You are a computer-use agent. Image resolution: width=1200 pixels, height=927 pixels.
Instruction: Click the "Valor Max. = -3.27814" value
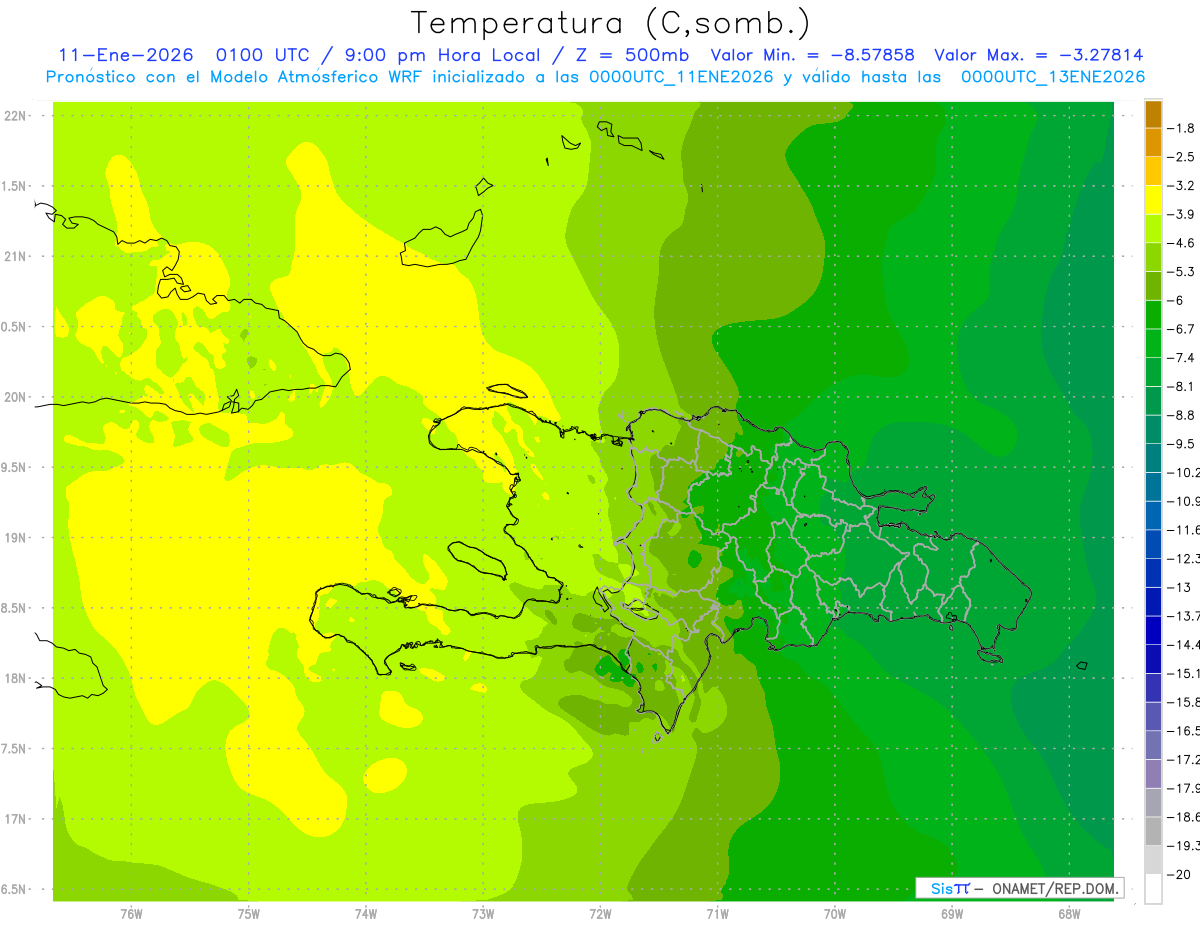(x=1038, y=56)
